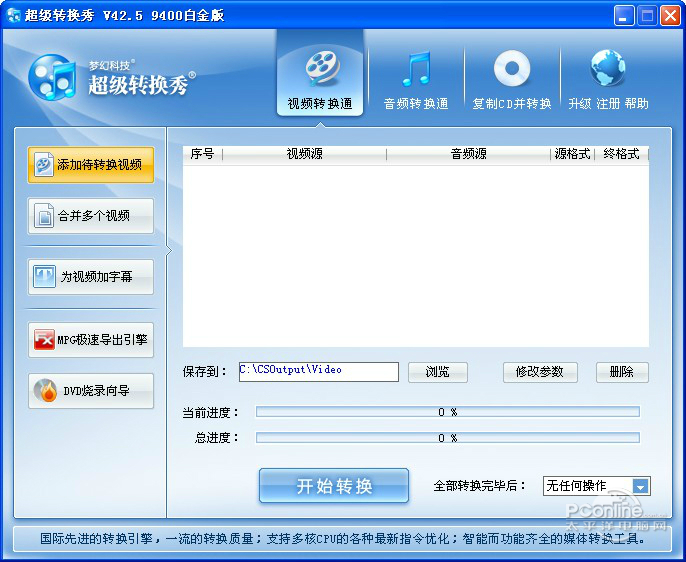
Task: Click the film reel icon above 视频转换通
Action: pos(322,68)
